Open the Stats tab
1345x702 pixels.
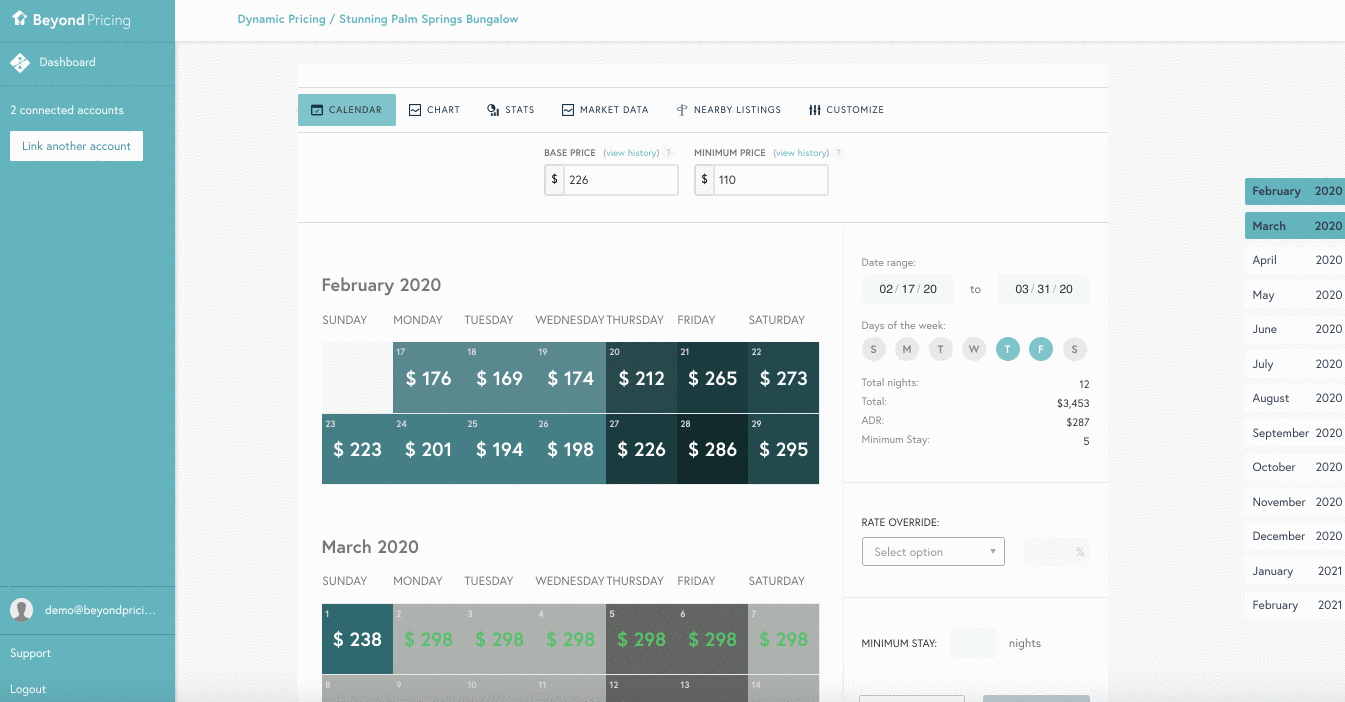[511, 110]
